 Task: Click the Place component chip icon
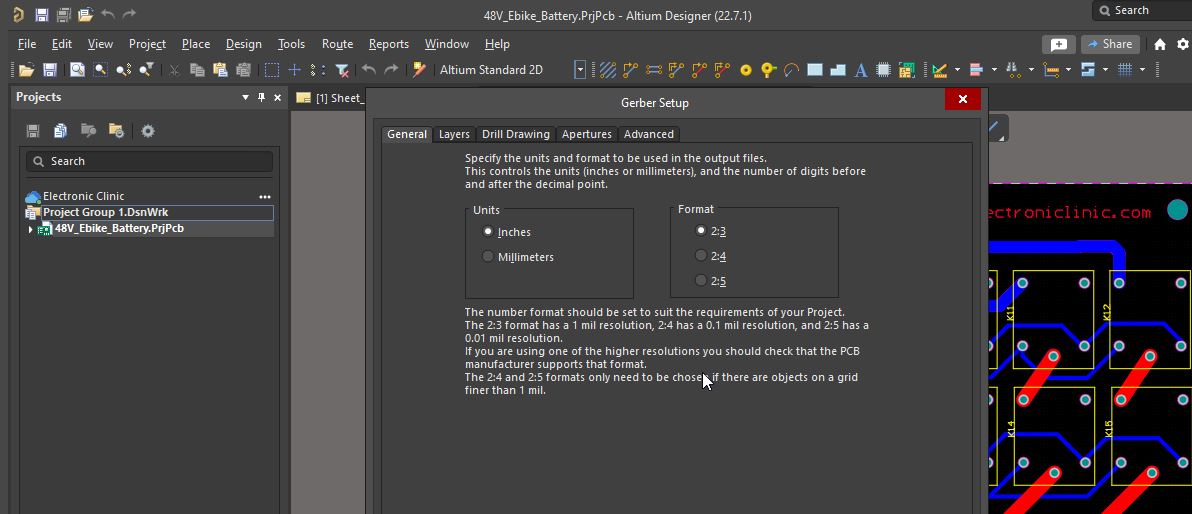click(883, 70)
